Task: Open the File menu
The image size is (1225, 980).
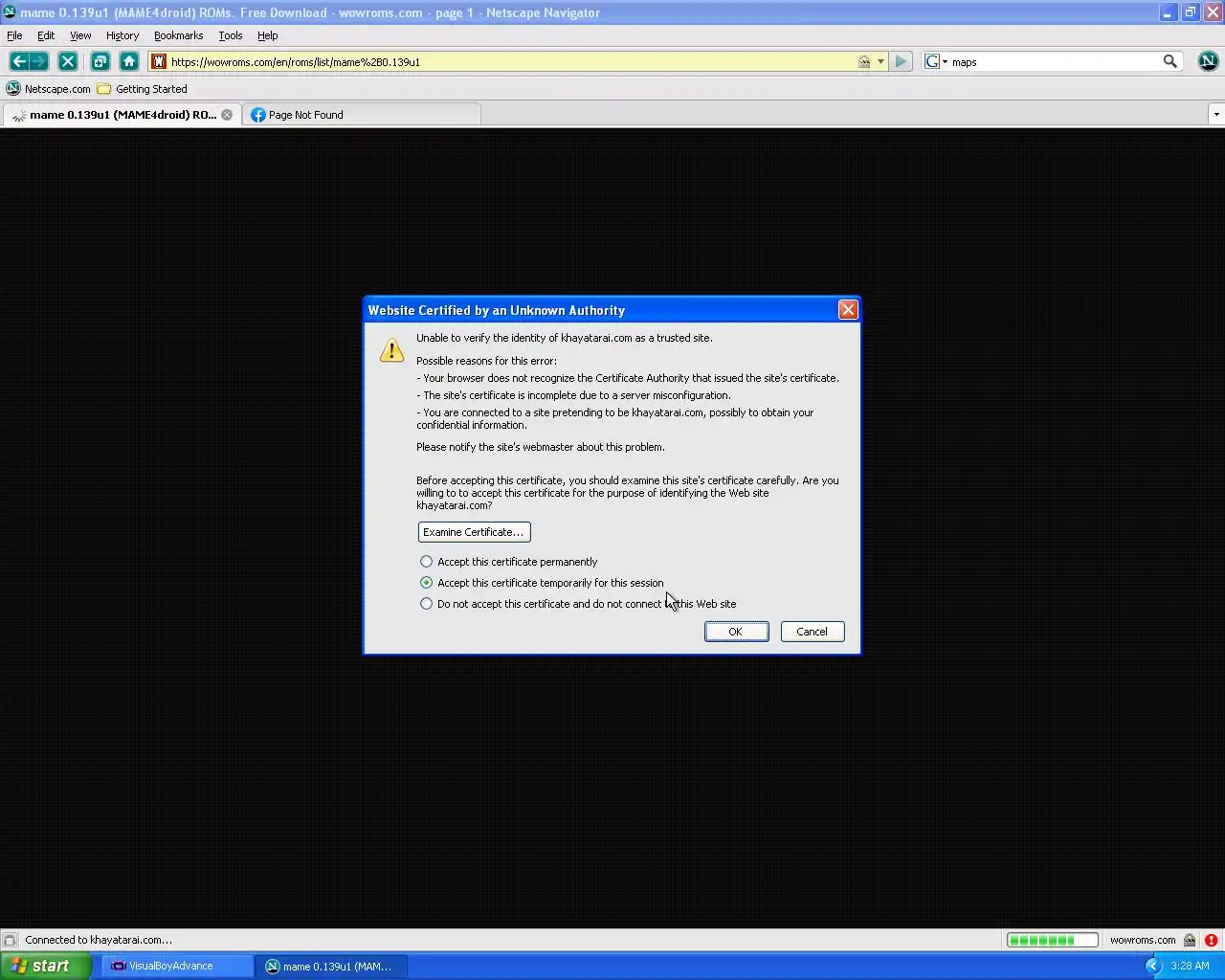Action: [14, 35]
